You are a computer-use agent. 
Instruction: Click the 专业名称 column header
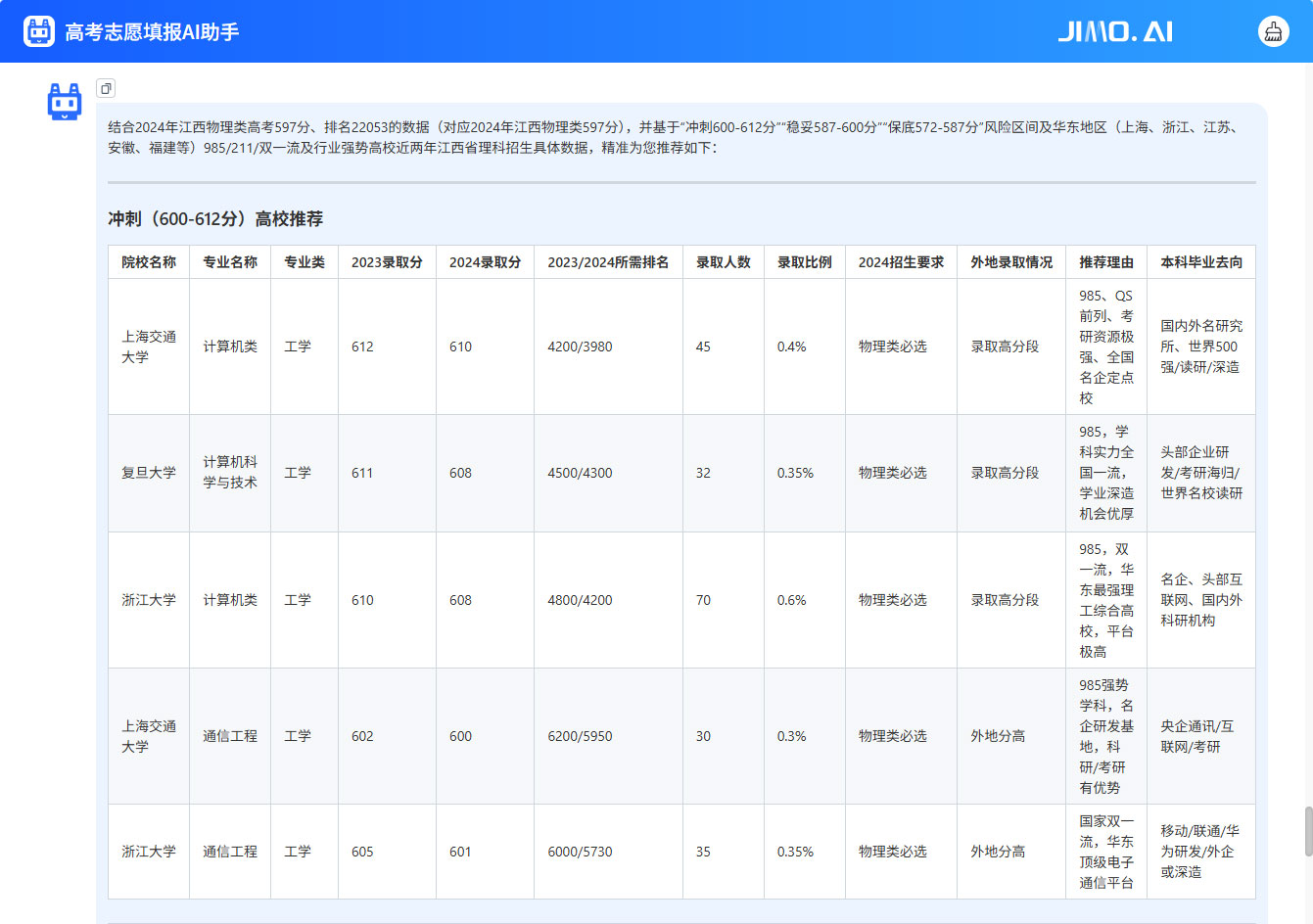tap(230, 262)
